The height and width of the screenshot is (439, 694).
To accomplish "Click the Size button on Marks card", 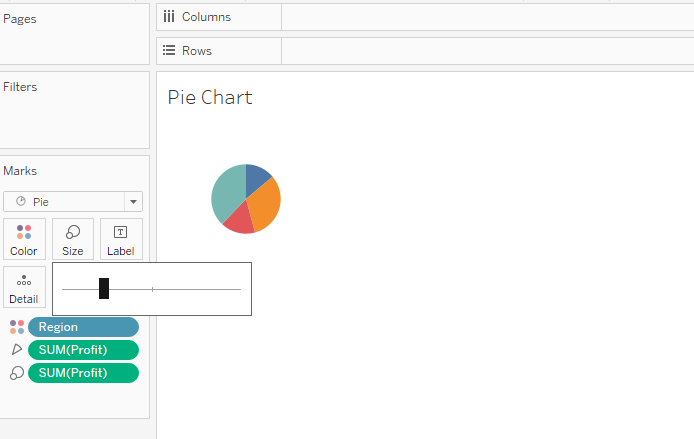I will [x=73, y=239].
